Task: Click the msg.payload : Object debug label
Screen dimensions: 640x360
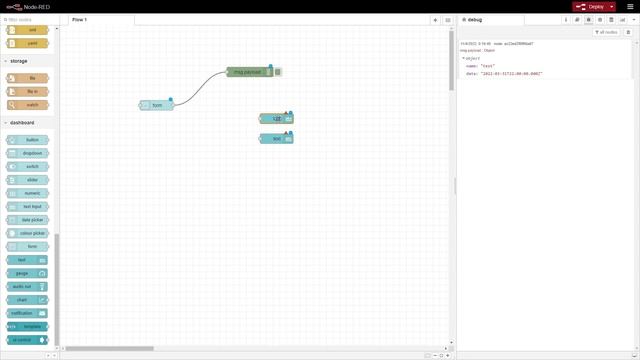Action: [x=478, y=51]
